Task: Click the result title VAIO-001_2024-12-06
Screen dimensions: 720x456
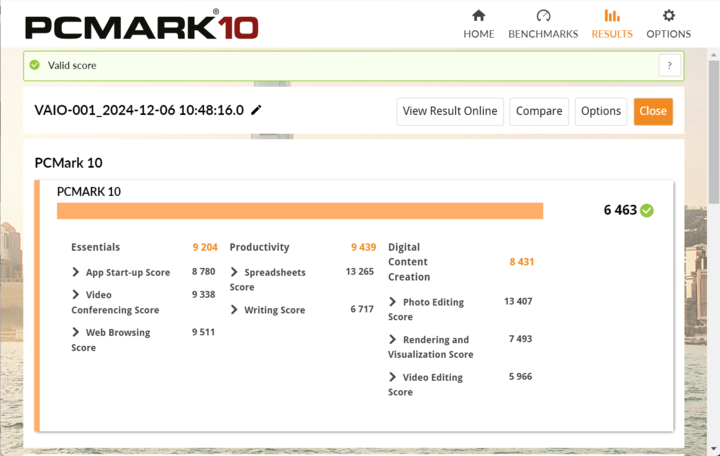Action: coord(139,110)
